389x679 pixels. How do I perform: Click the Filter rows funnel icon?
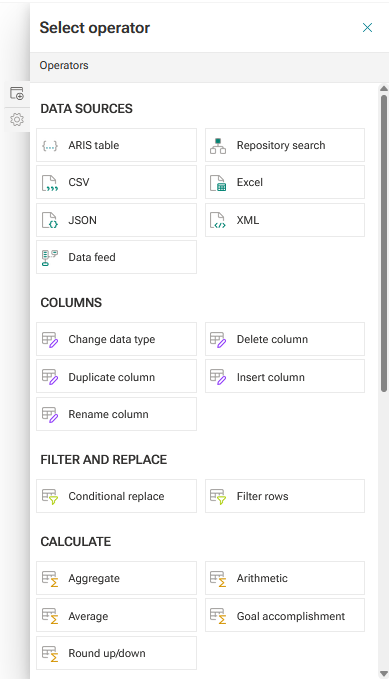click(218, 496)
